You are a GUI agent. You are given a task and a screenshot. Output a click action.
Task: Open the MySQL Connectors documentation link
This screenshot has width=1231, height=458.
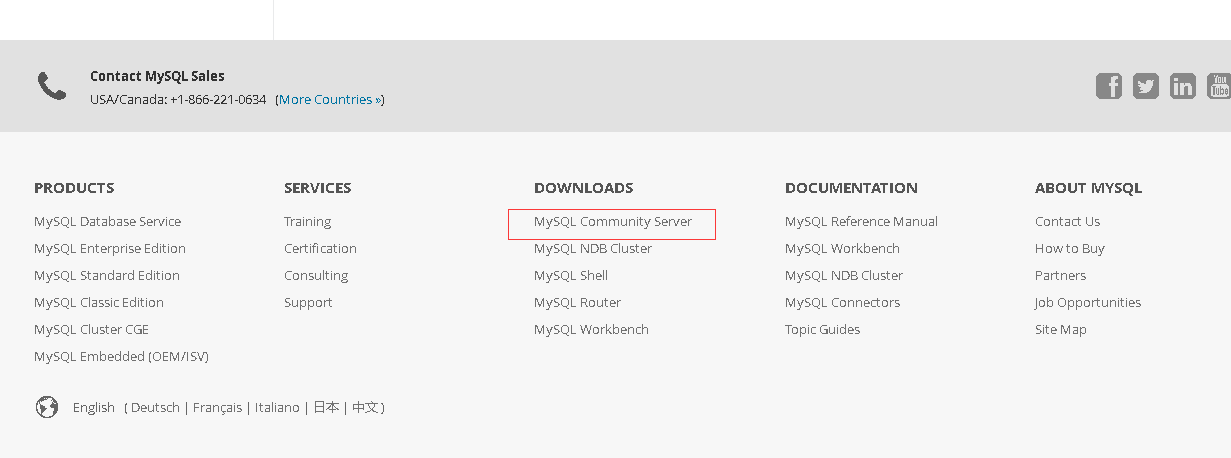[x=842, y=303]
